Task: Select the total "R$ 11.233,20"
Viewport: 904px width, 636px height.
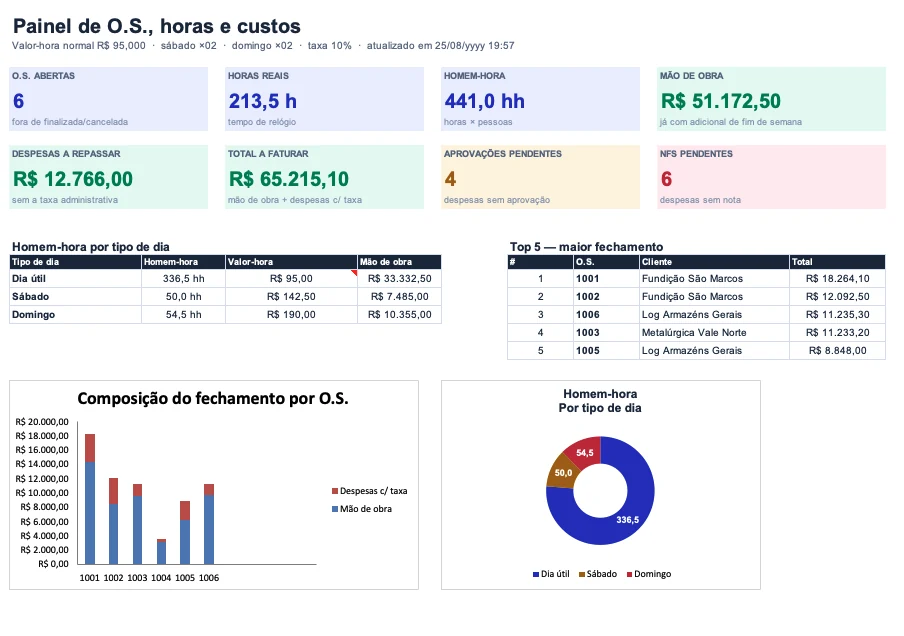Action: click(838, 333)
